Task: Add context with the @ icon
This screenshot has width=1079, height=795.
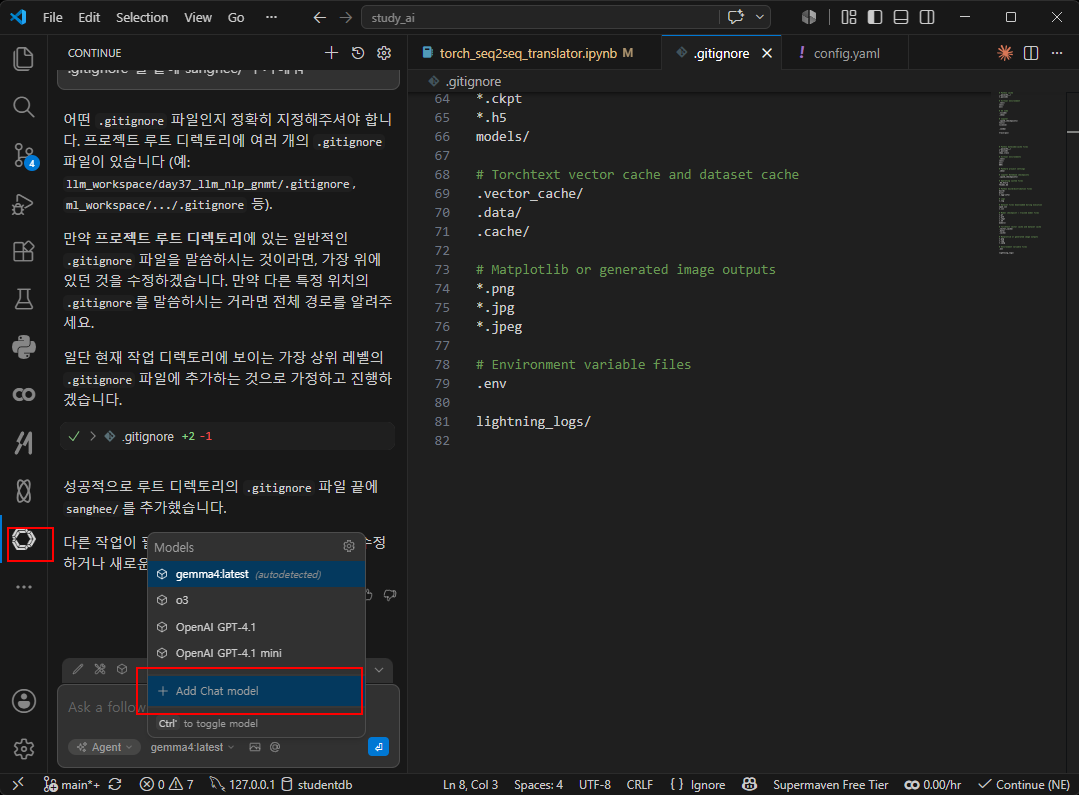Action: [275, 747]
